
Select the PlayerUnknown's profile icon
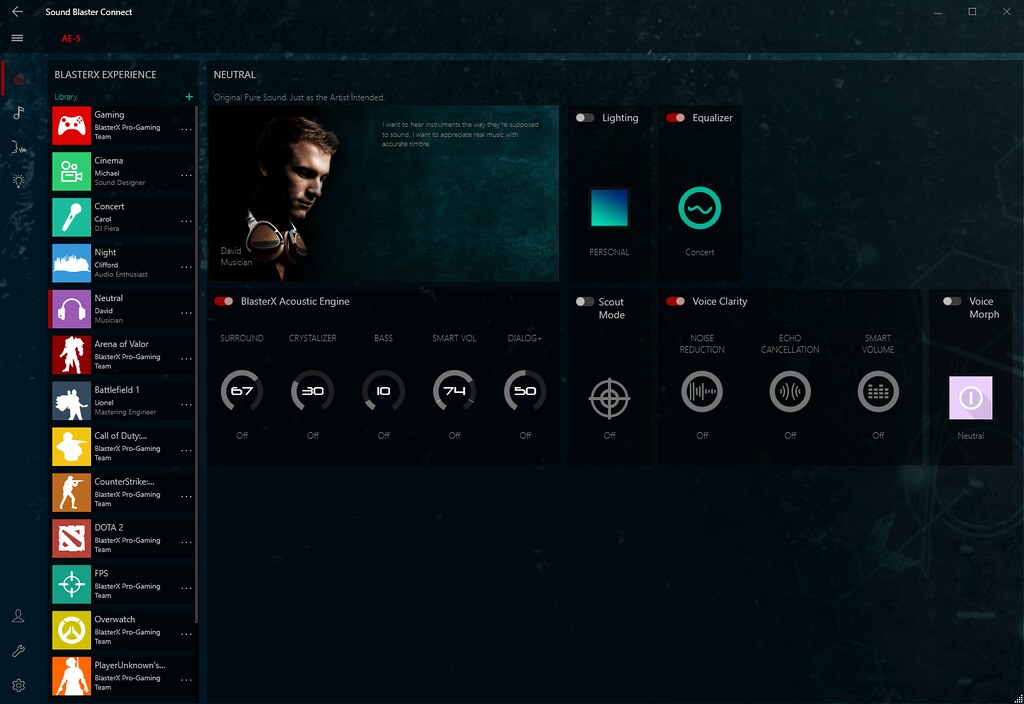point(72,676)
